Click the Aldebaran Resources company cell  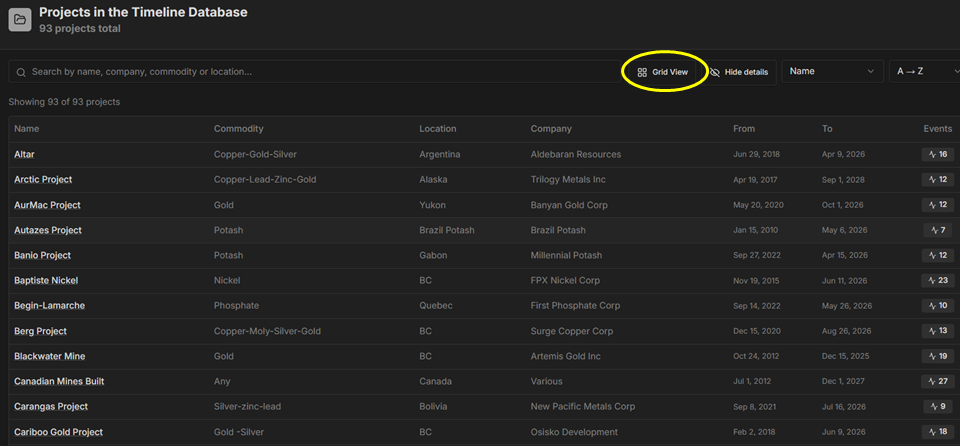[x=576, y=154]
